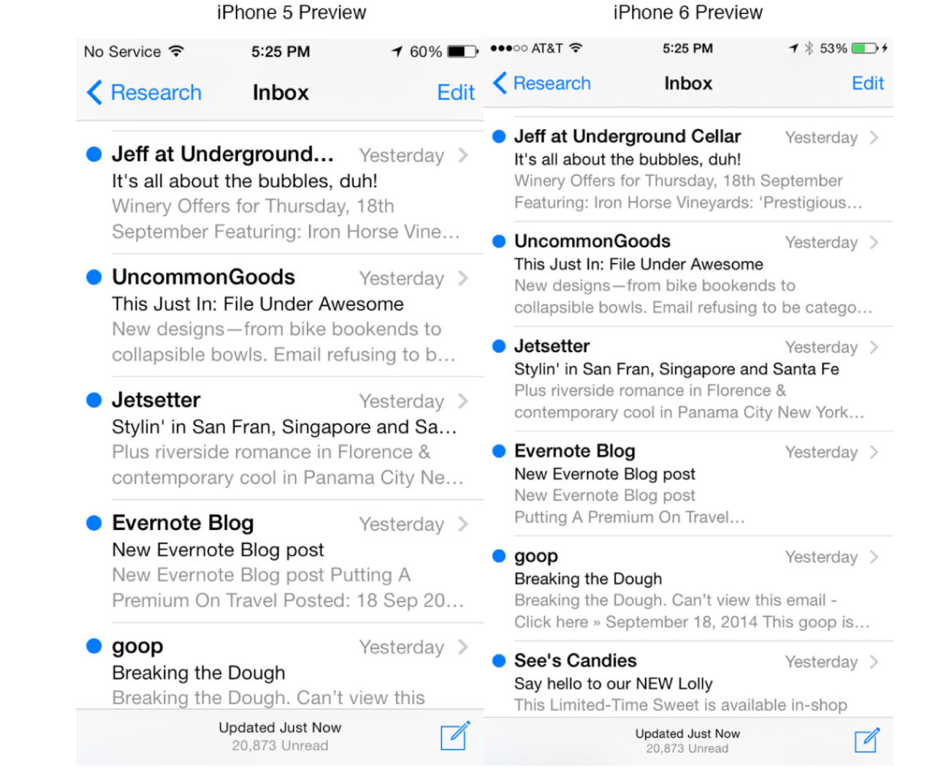
Task: Click 'This Just In: File Under Awesome', iPhone 5
Action: (x=258, y=304)
